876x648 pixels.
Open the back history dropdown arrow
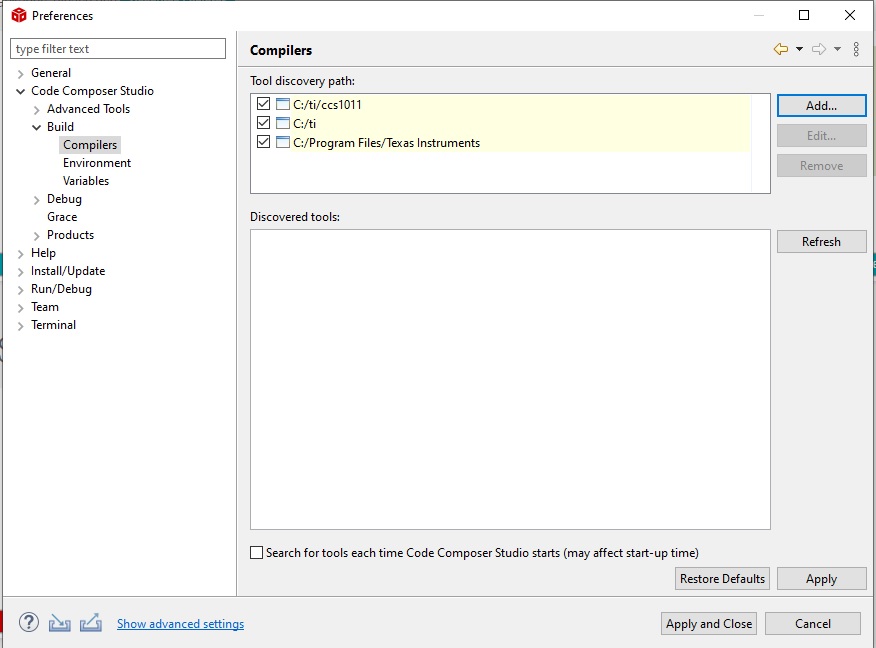800,49
